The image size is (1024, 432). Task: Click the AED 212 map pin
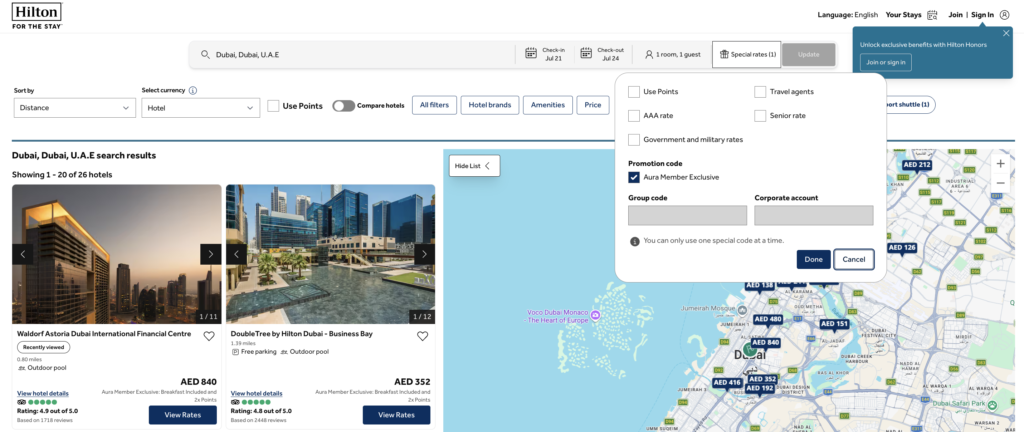(x=916, y=166)
